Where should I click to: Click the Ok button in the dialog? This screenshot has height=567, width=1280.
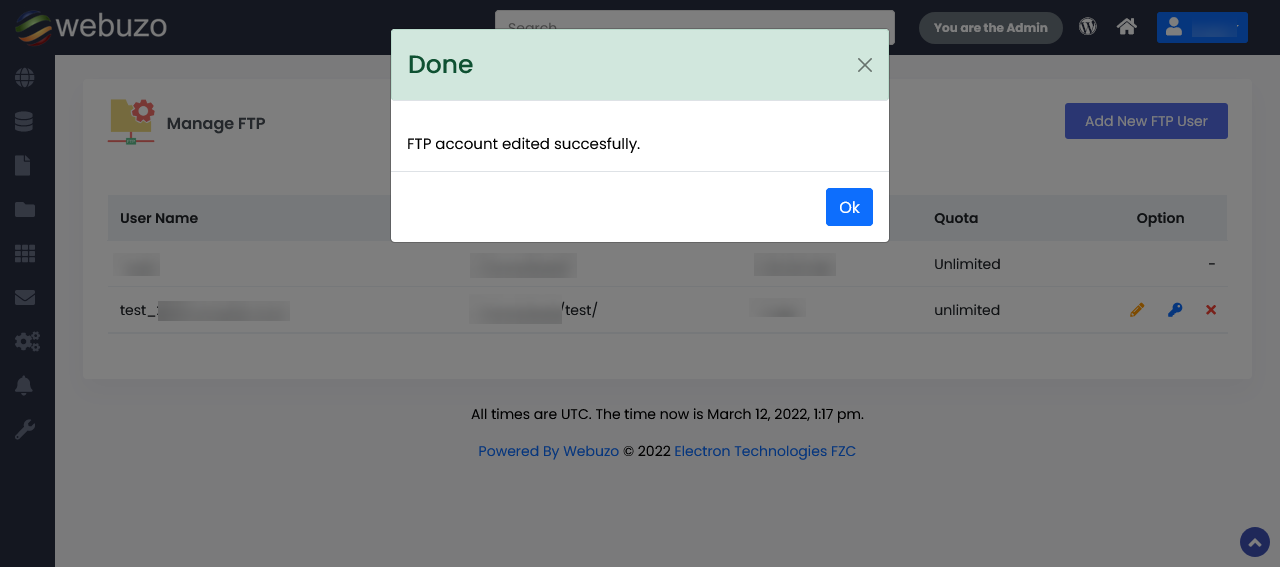(849, 207)
